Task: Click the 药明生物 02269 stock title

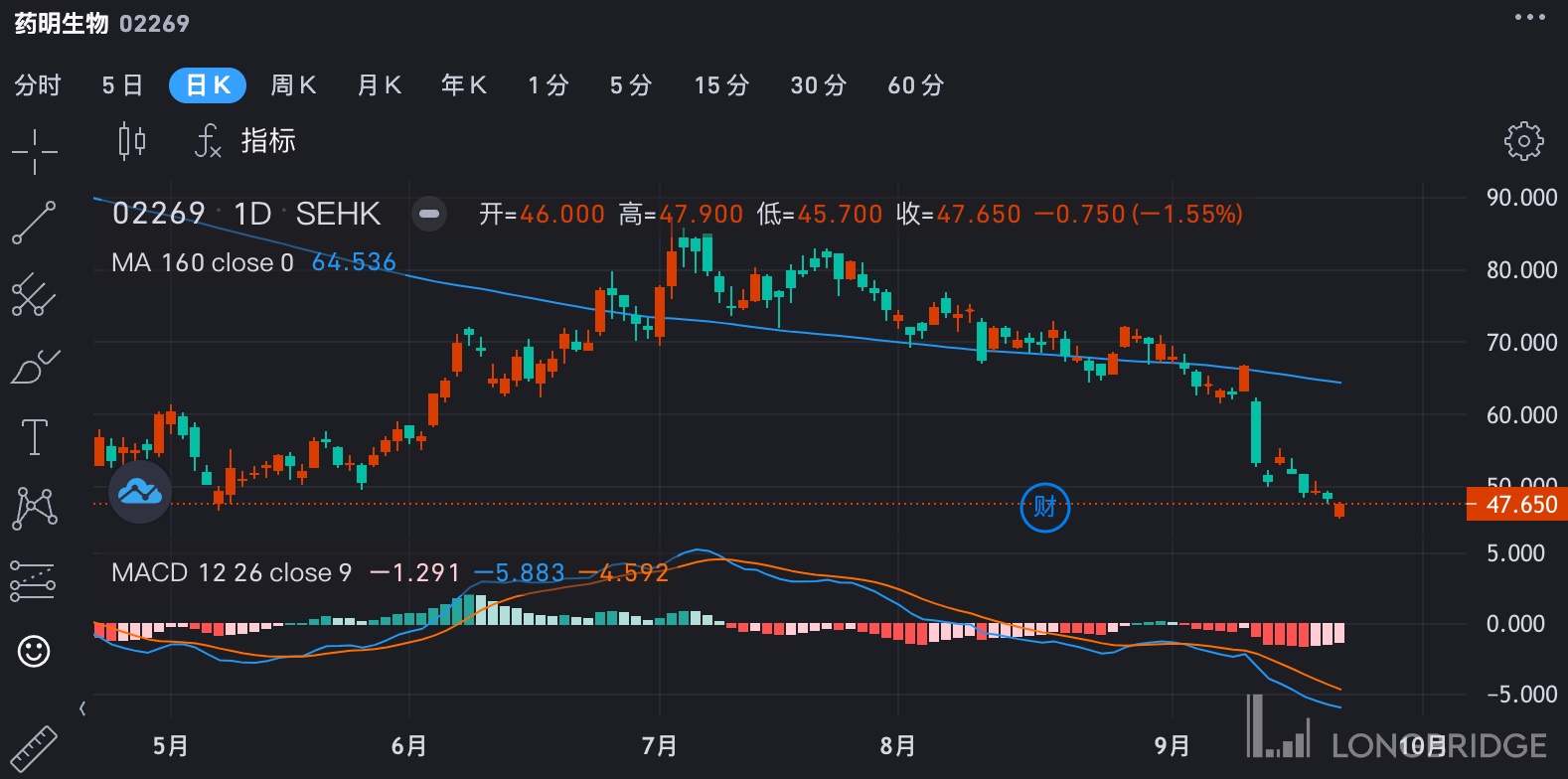Action: tap(101, 23)
